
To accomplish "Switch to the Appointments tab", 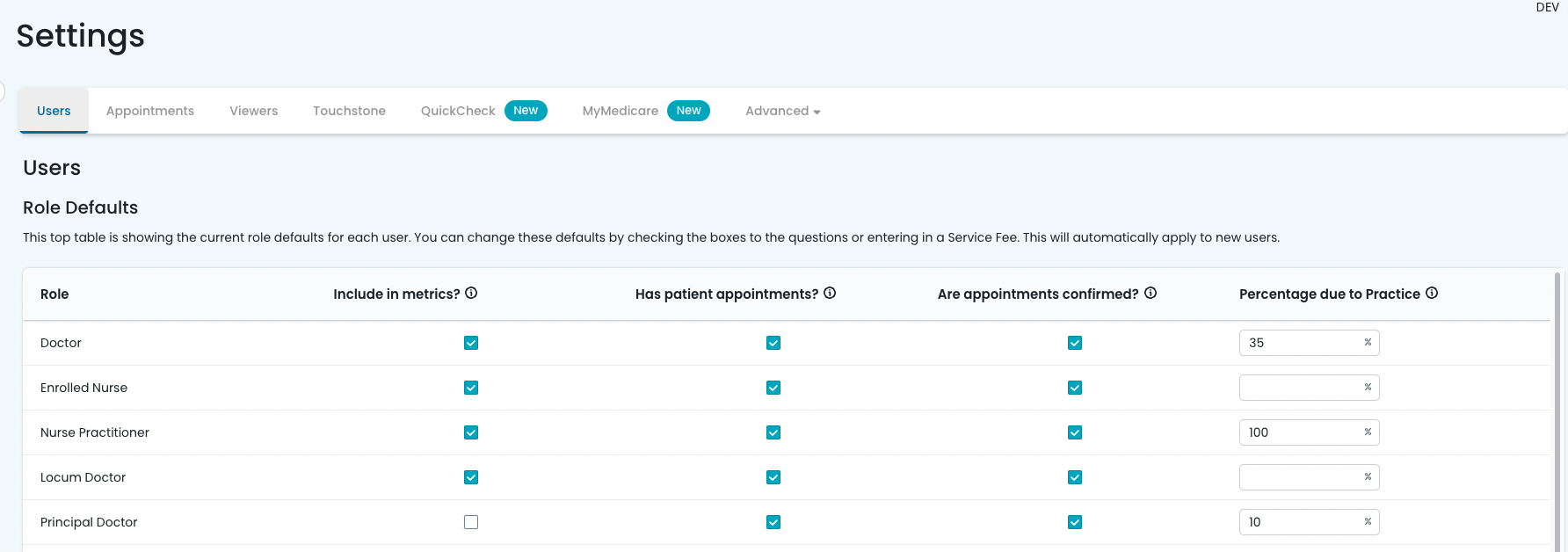I will pyautogui.click(x=150, y=112).
